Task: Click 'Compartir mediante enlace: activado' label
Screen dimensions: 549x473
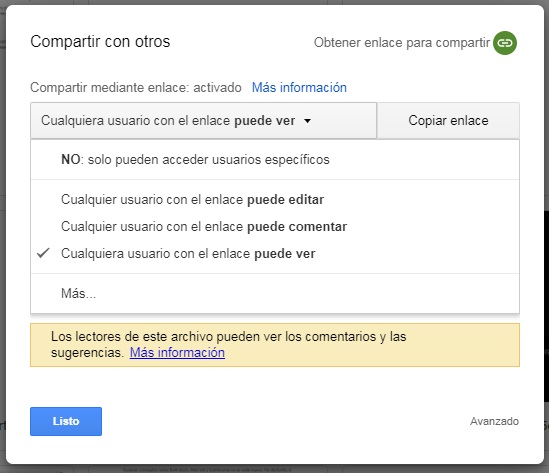Action: pyautogui.click(x=136, y=88)
